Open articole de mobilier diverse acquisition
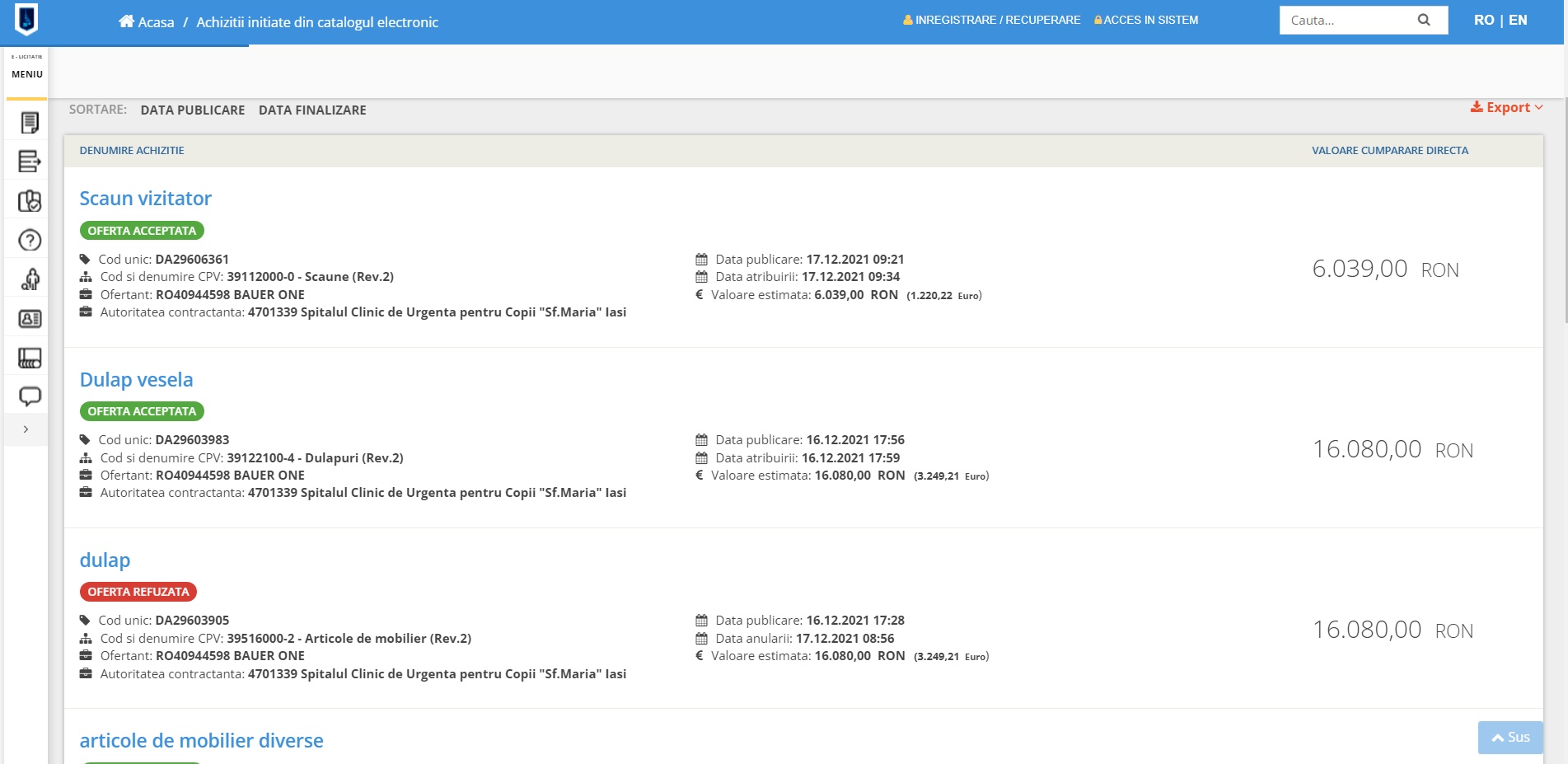Screen dimensions: 1568x764 point(202,741)
